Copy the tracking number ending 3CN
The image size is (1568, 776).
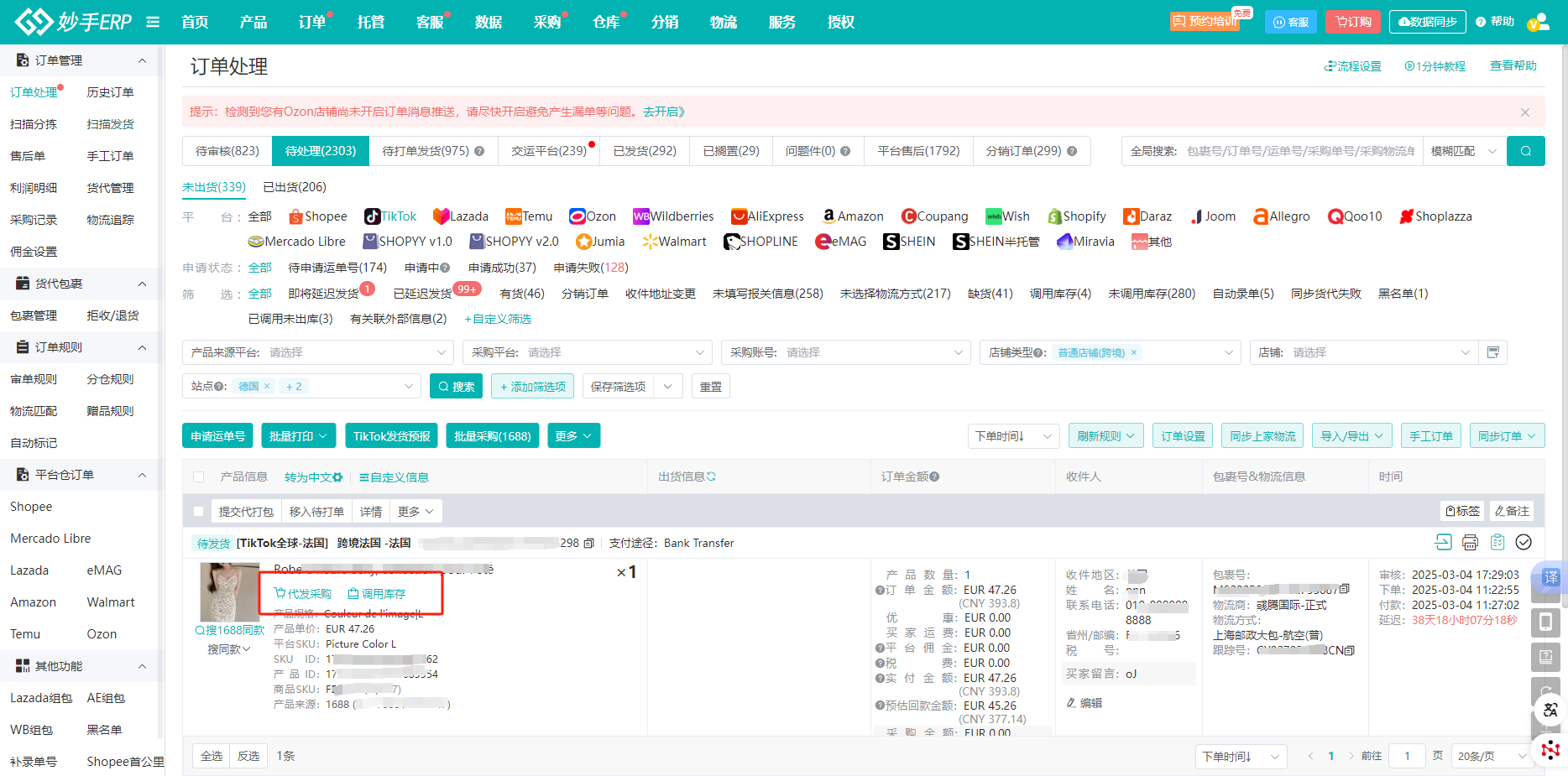click(1349, 651)
